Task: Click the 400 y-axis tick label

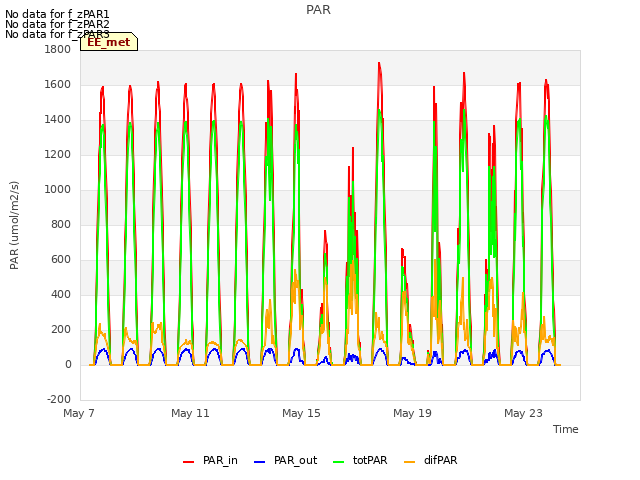Action: (x=61, y=295)
